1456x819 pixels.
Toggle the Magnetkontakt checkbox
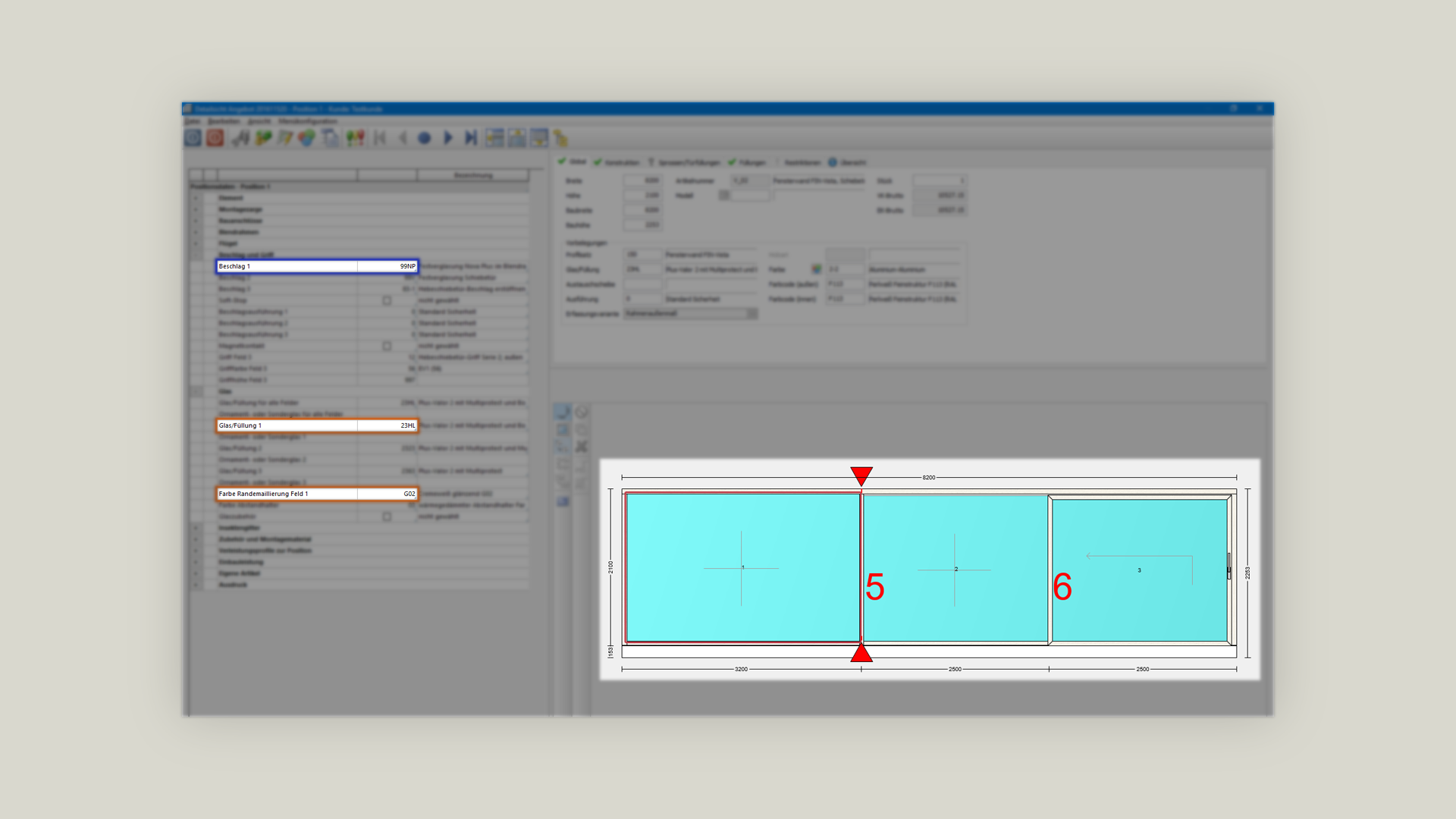tap(387, 346)
